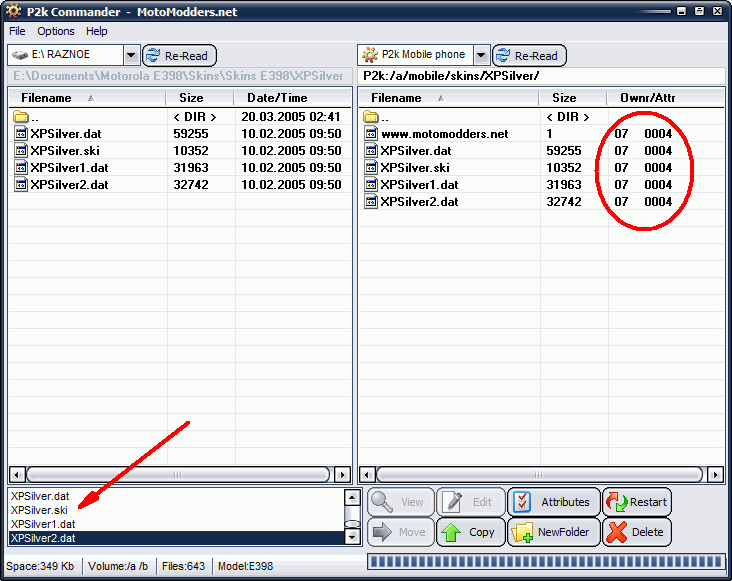Select highlighted XPSilver2.dat entry in log list
732x581 pixels.
click(176, 538)
